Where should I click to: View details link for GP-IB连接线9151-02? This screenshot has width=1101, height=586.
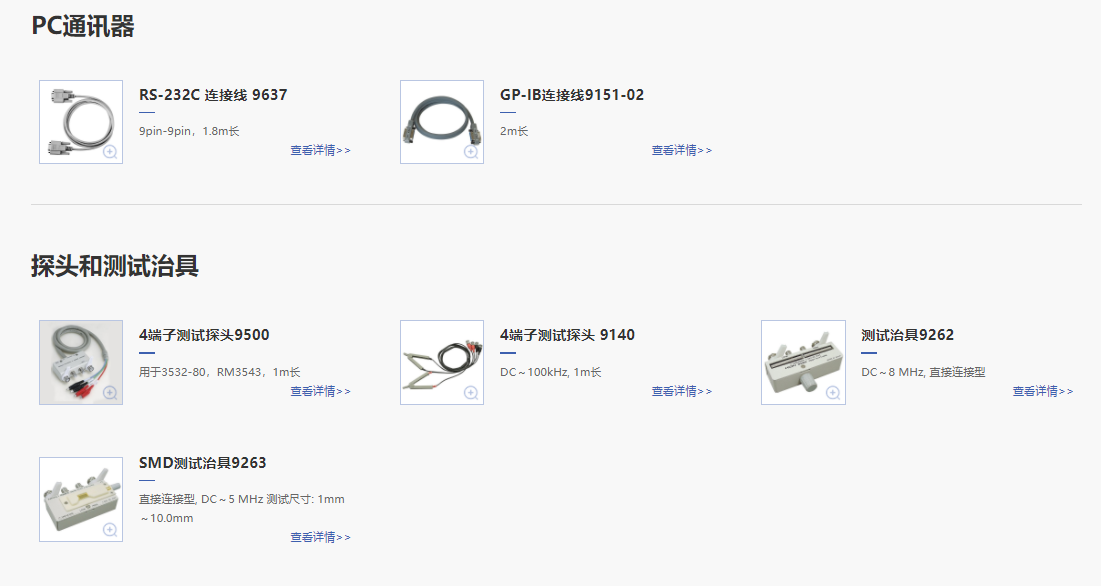[681, 150]
